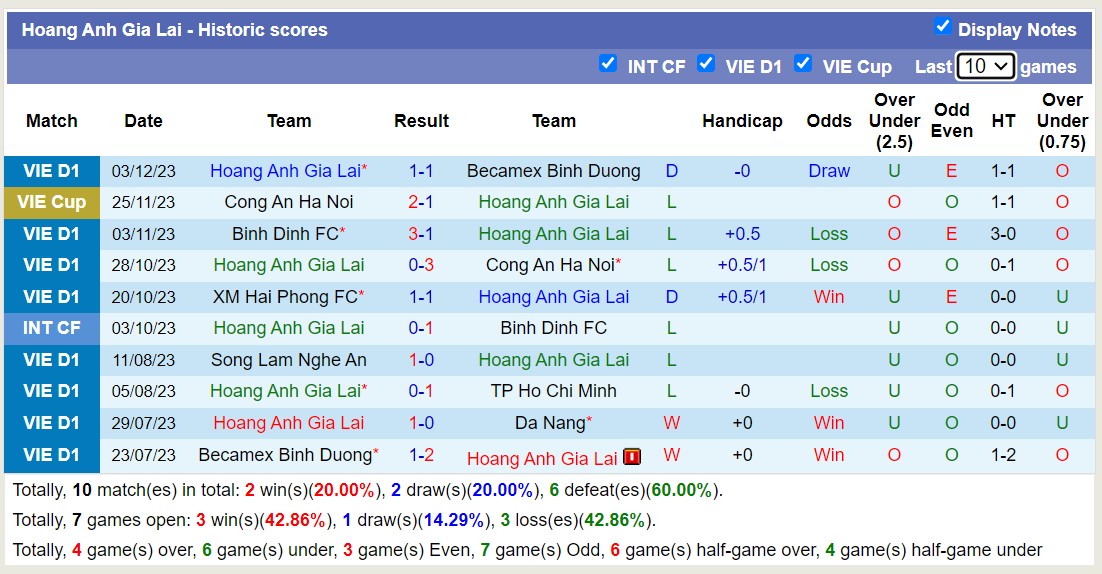1102x574 pixels.
Task: Click the W outcome in the 29/07/23 row
Action: coord(672,423)
